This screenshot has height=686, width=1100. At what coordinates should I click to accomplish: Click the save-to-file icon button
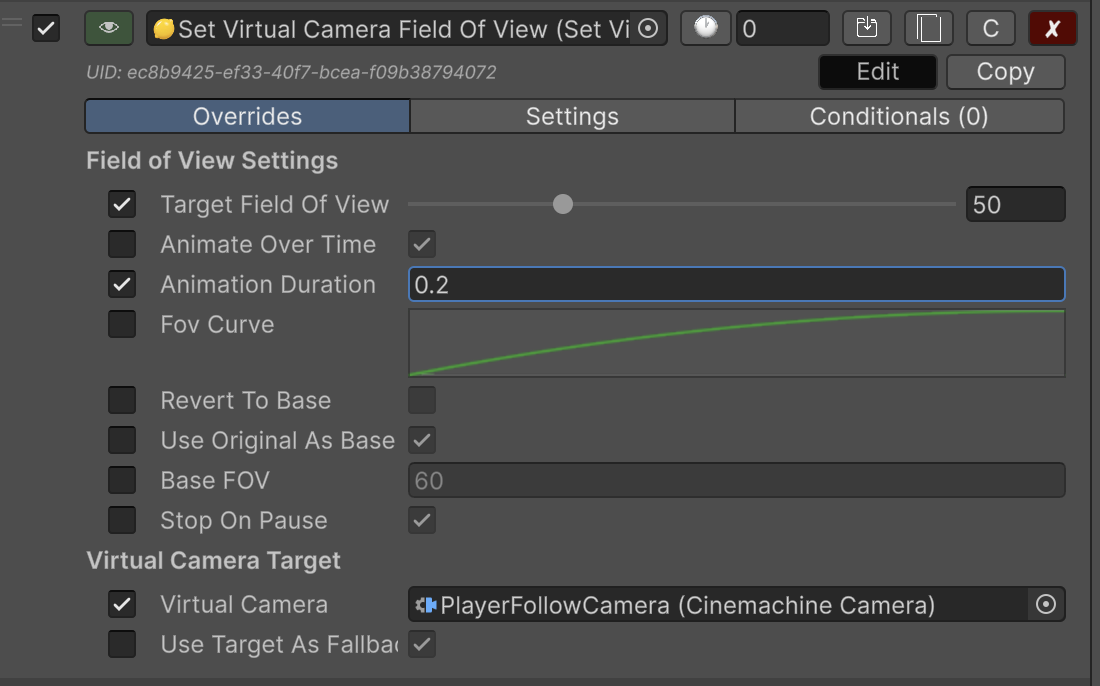(x=867, y=29)
